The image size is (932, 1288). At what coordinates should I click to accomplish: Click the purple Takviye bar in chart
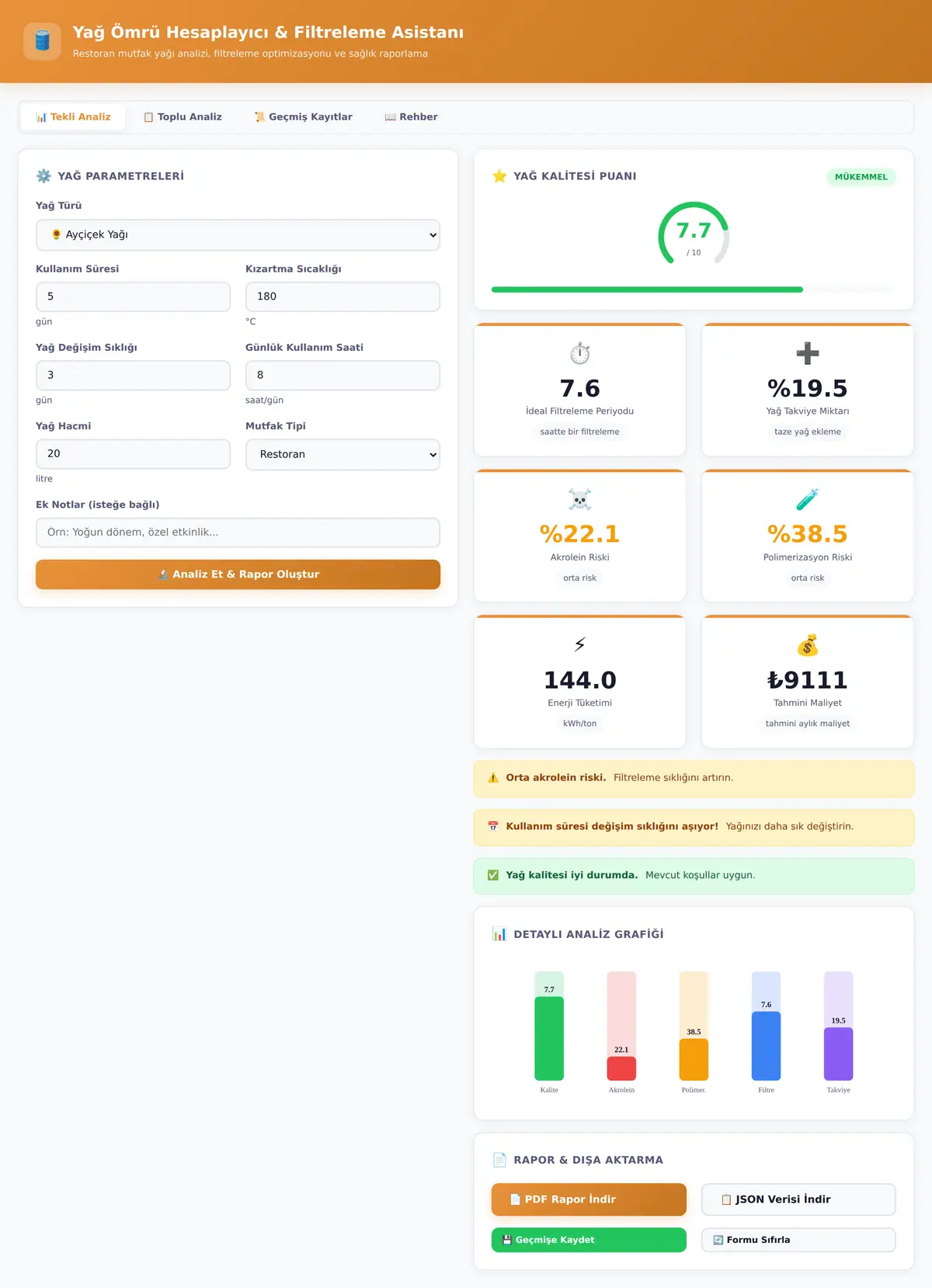coord(838,1054)
